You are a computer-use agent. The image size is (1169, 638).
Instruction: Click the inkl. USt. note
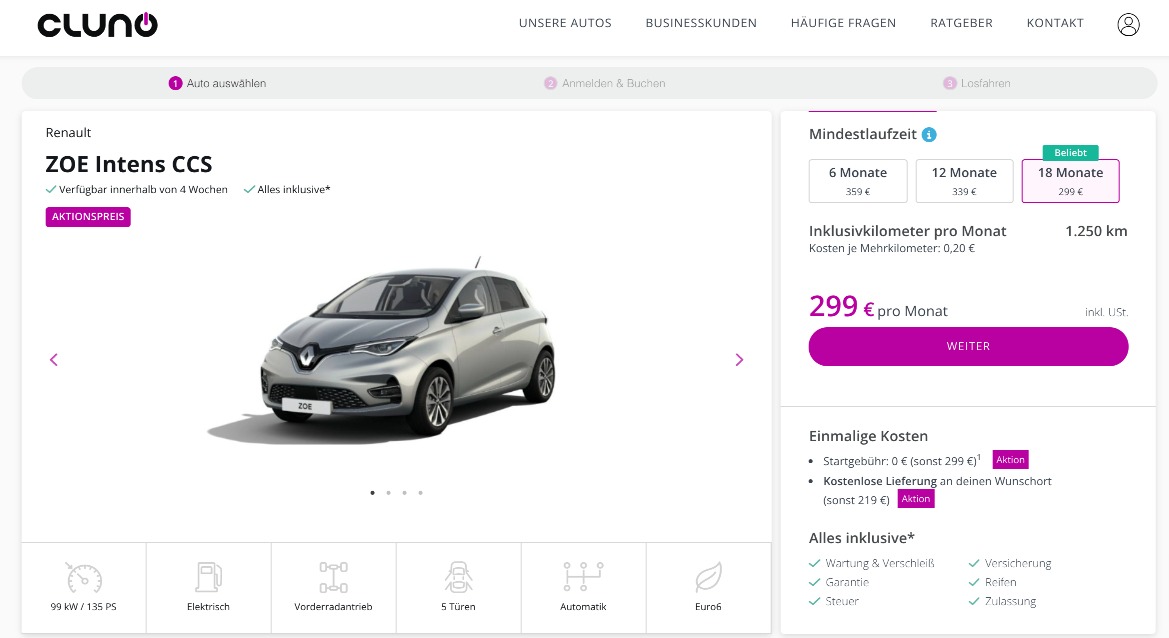point(1106,312)
